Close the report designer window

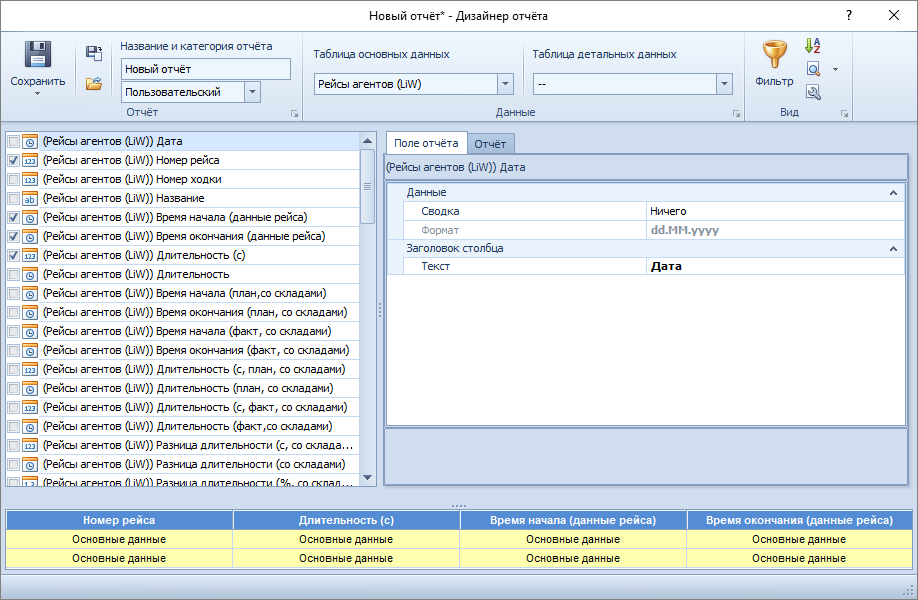tap(893, 15)
